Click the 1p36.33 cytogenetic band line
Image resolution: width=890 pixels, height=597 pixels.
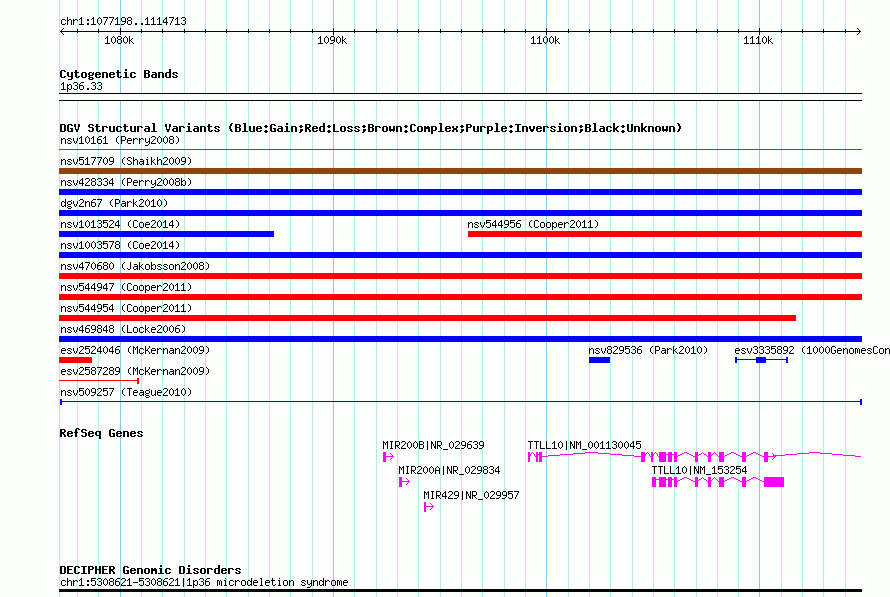pyautogui.click(x=460, y=97)
